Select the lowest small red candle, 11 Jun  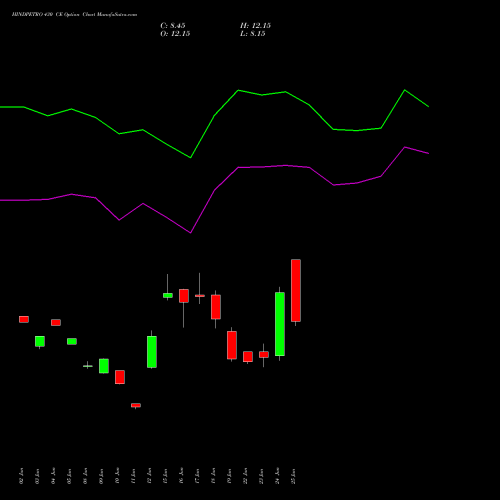136,405
